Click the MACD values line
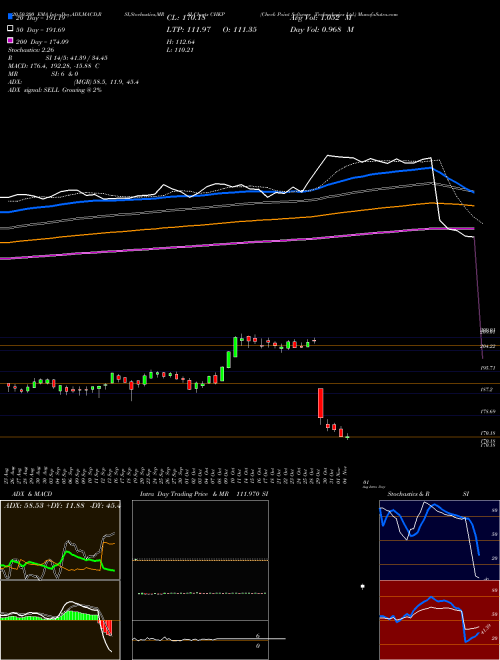Screen dimensions: 500x660 point(53,66)
